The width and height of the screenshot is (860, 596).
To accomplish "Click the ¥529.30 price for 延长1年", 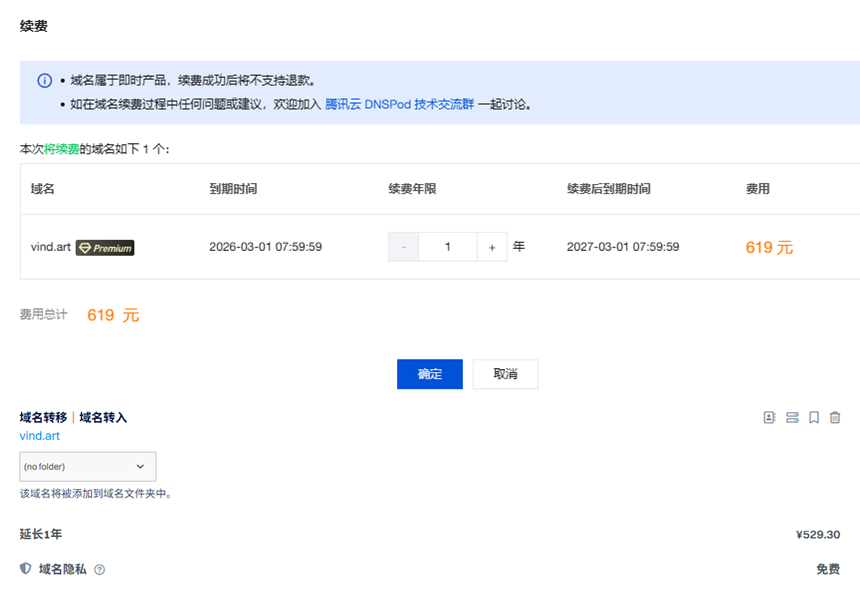I will 818,535.
